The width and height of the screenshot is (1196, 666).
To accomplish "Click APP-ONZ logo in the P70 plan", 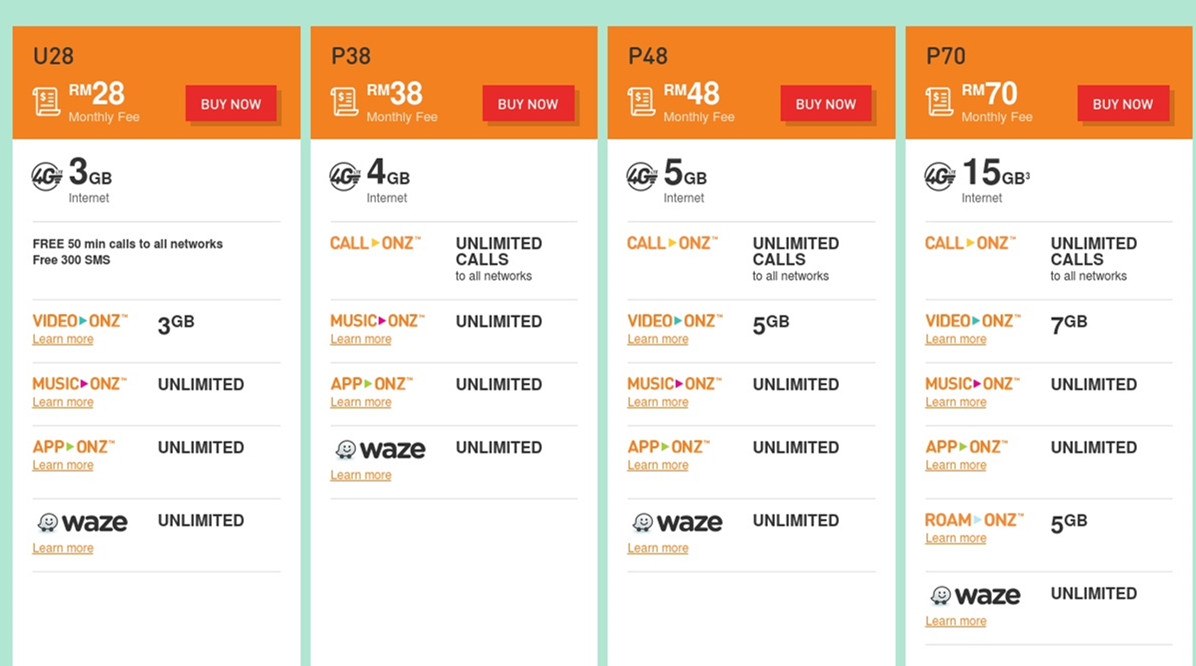I will pyautogui.click(x=966, y=447).
